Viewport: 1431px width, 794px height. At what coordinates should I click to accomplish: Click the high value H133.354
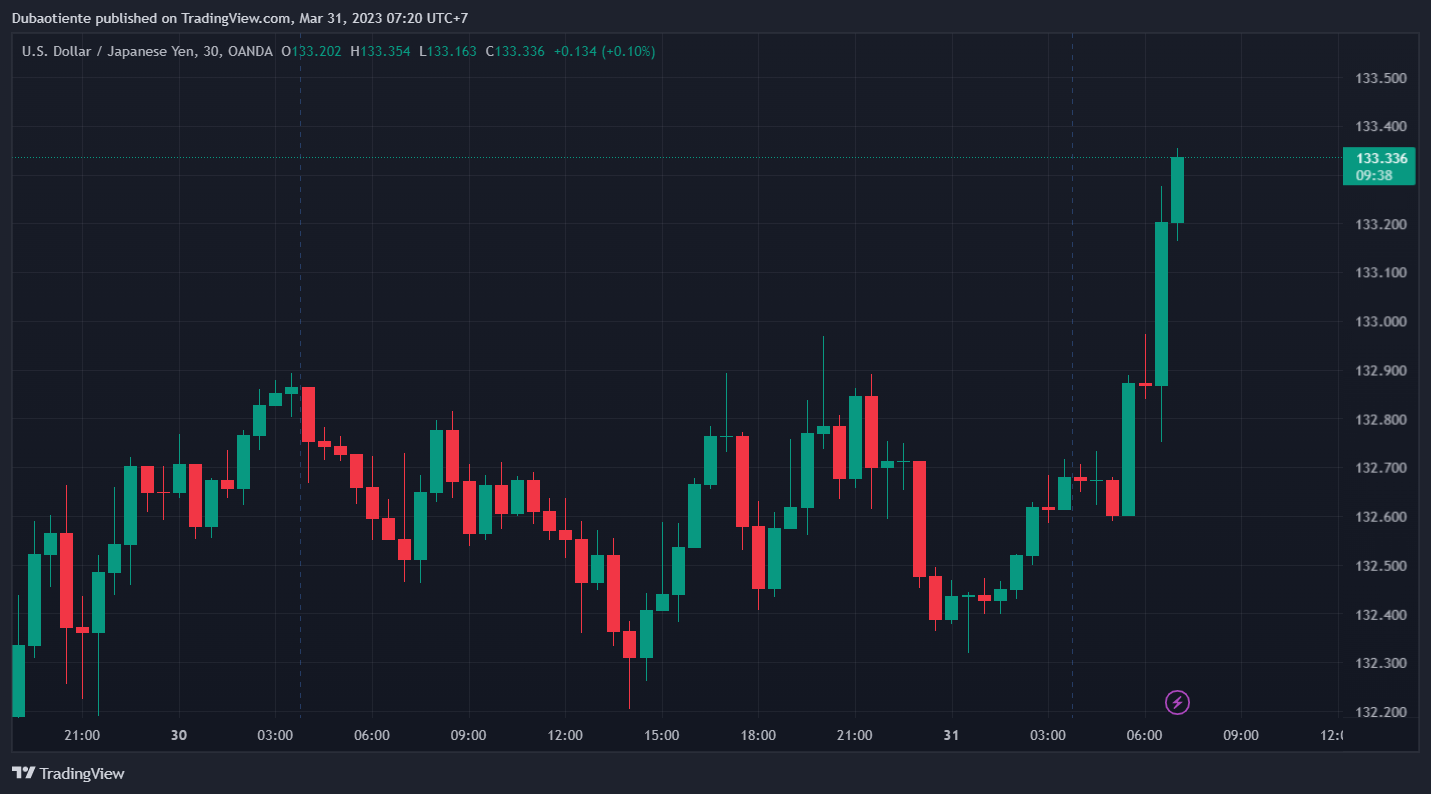tap(380, 51)
